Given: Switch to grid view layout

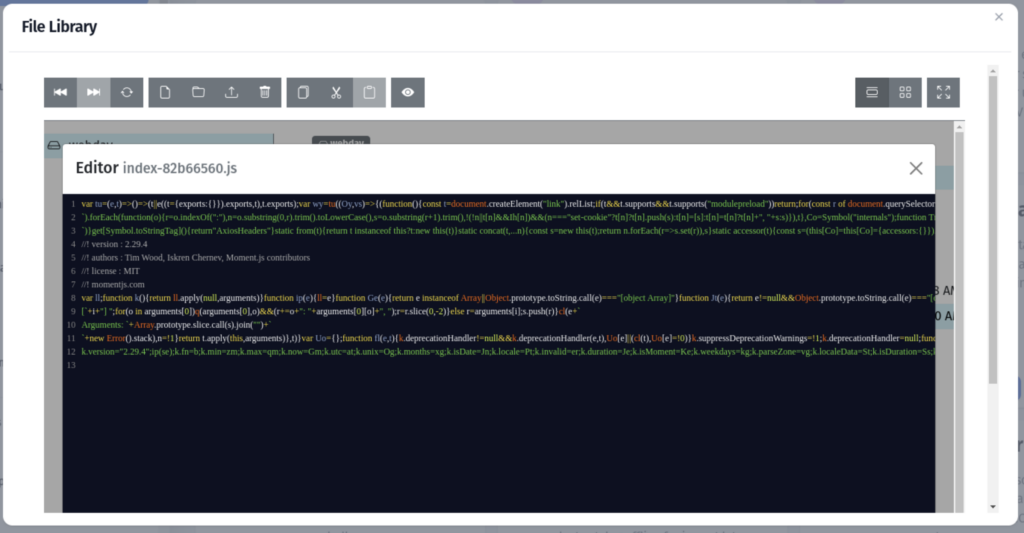Looking at the screenshot, I should click(x=905, y=92).
